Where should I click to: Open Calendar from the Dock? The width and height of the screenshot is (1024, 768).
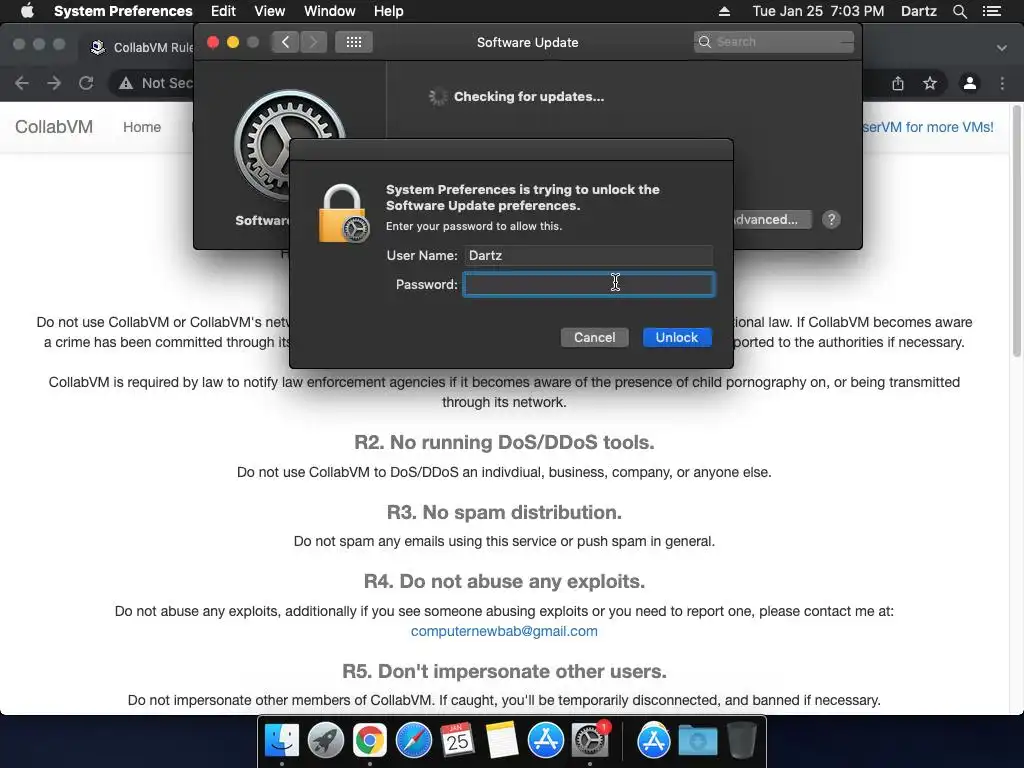457,741
